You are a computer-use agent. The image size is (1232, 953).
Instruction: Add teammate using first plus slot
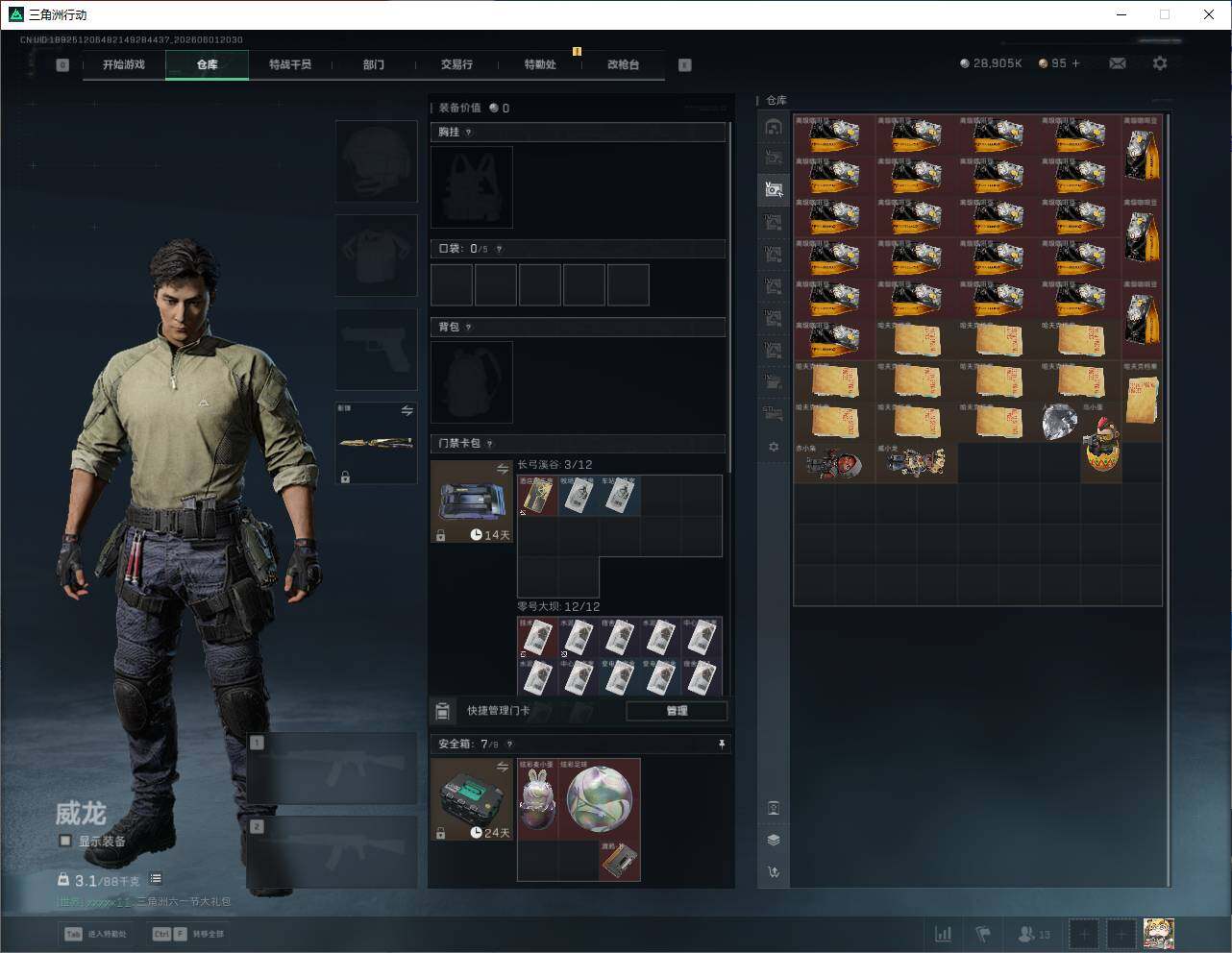1083,933
